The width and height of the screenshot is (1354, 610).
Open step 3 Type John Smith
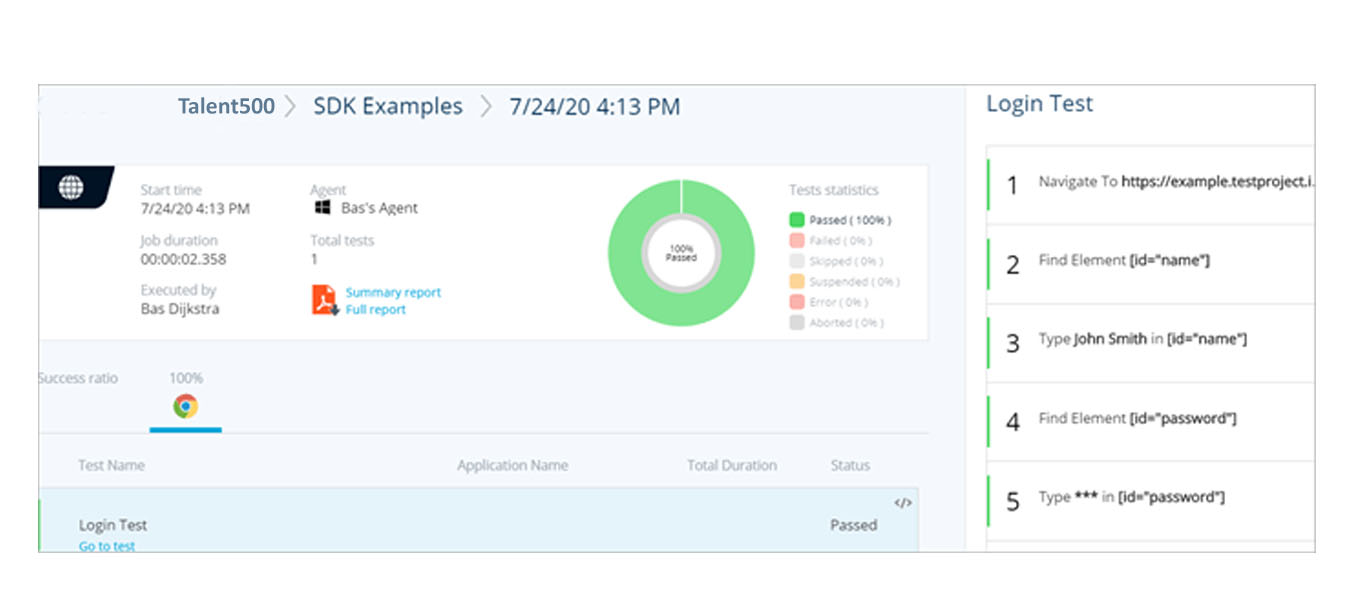(1150, 342)
